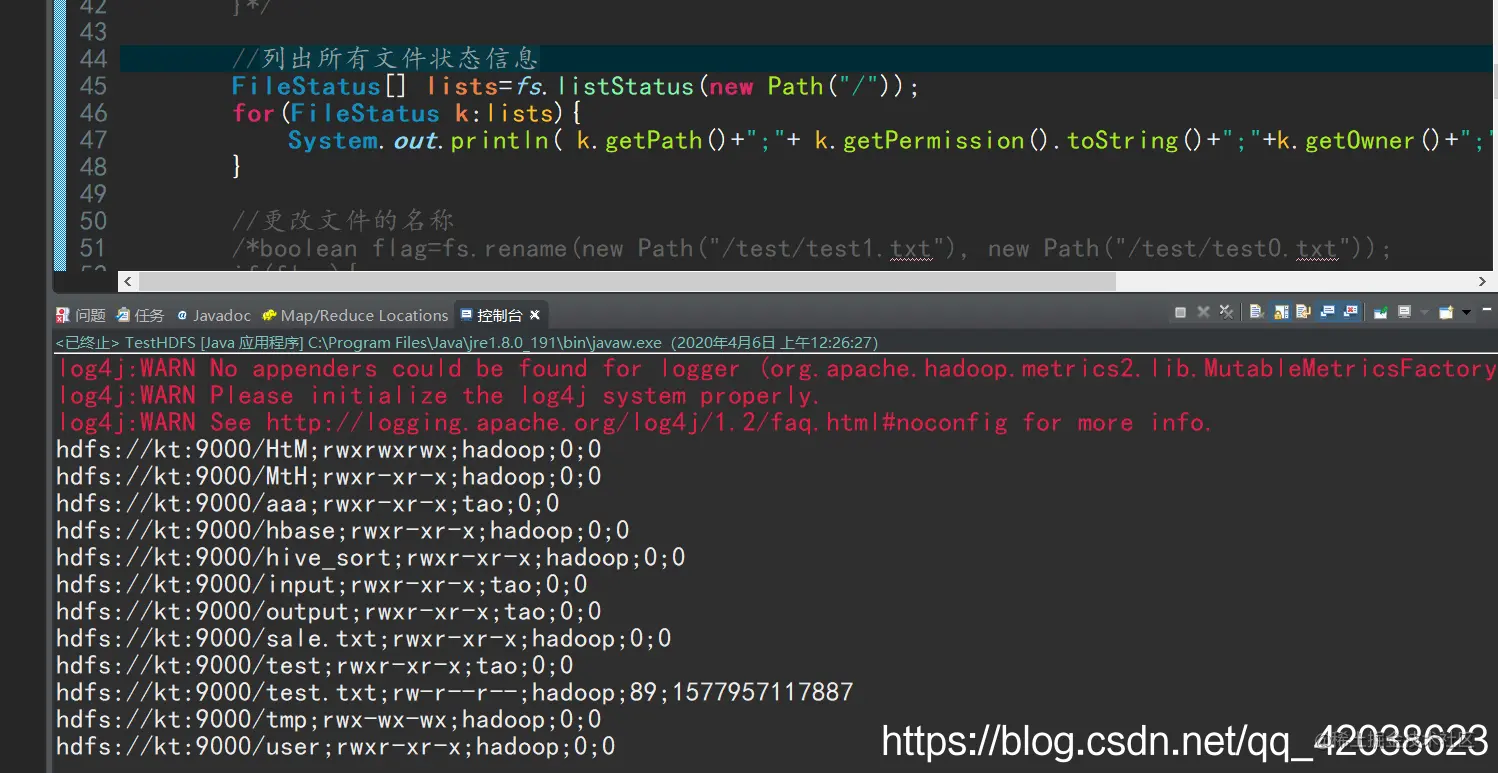1498x773 pixels.
Task: Click the terminated TestHDFS launch description line
Action: (467, 342)
